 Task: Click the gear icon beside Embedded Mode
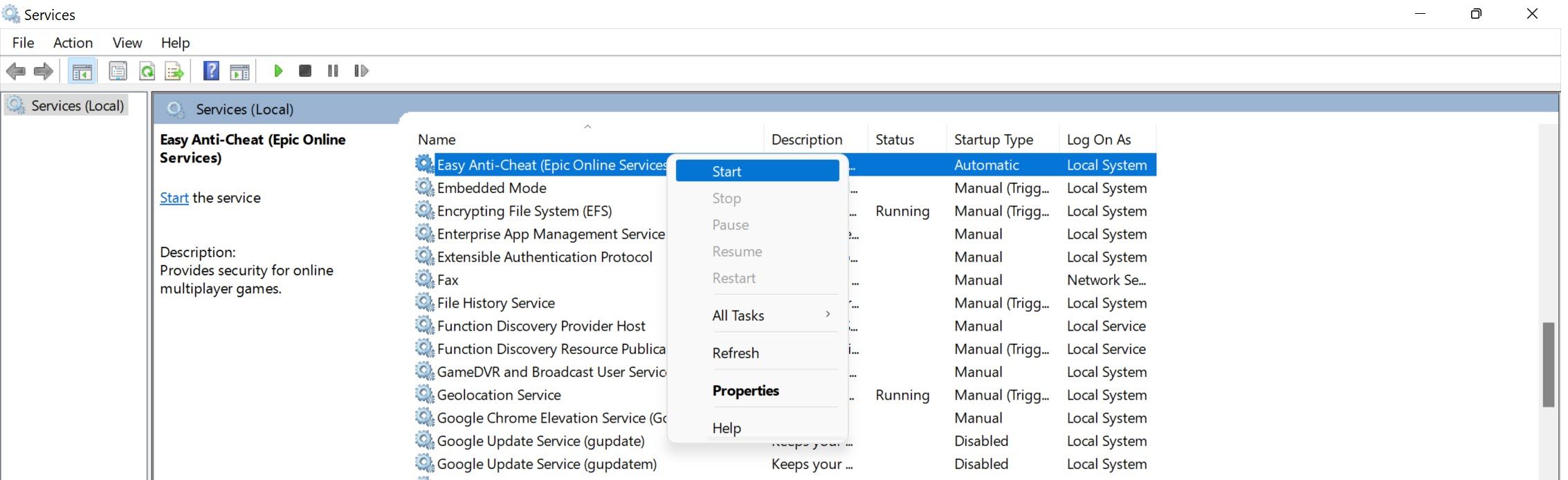425,187
